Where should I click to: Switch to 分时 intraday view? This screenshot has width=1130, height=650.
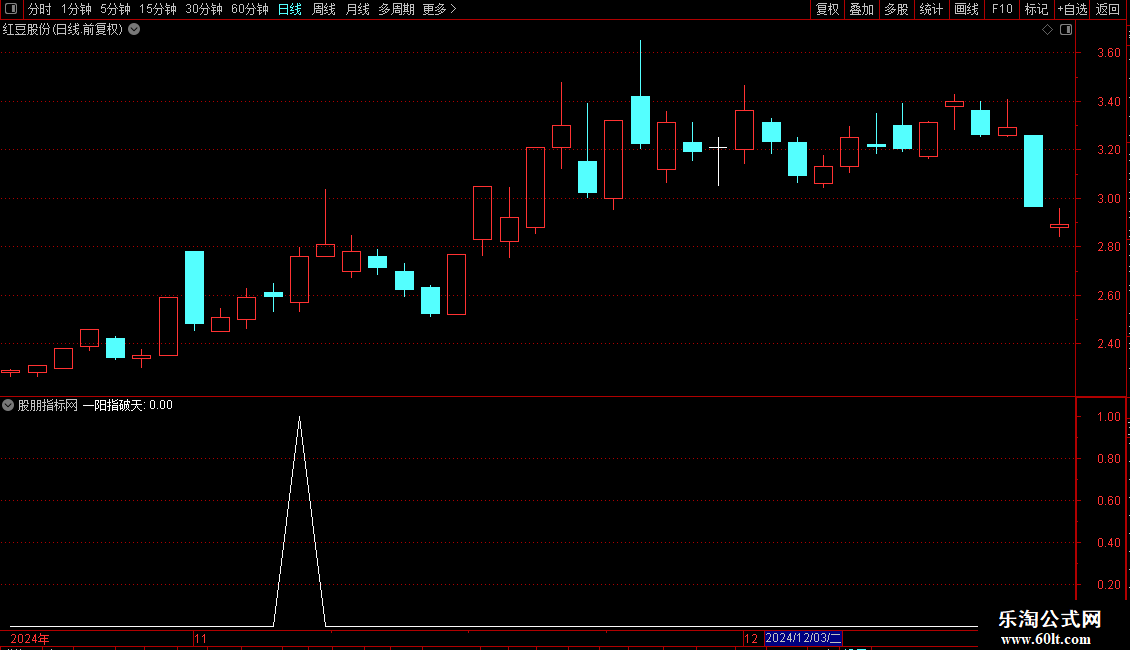pyautogui.click(x=40, y=9)
